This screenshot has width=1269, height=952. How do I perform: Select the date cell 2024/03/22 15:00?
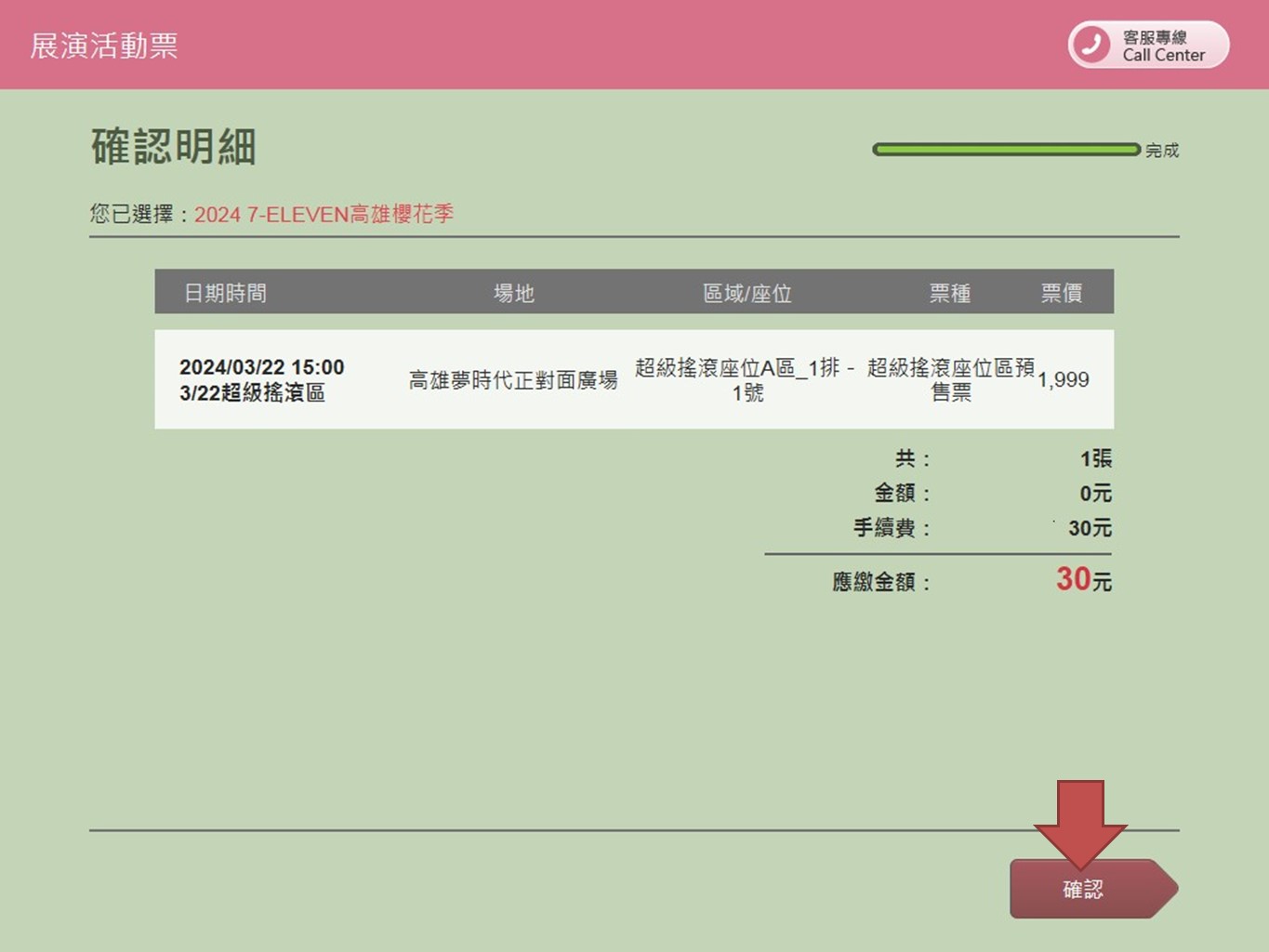click(x=262, y=367)
